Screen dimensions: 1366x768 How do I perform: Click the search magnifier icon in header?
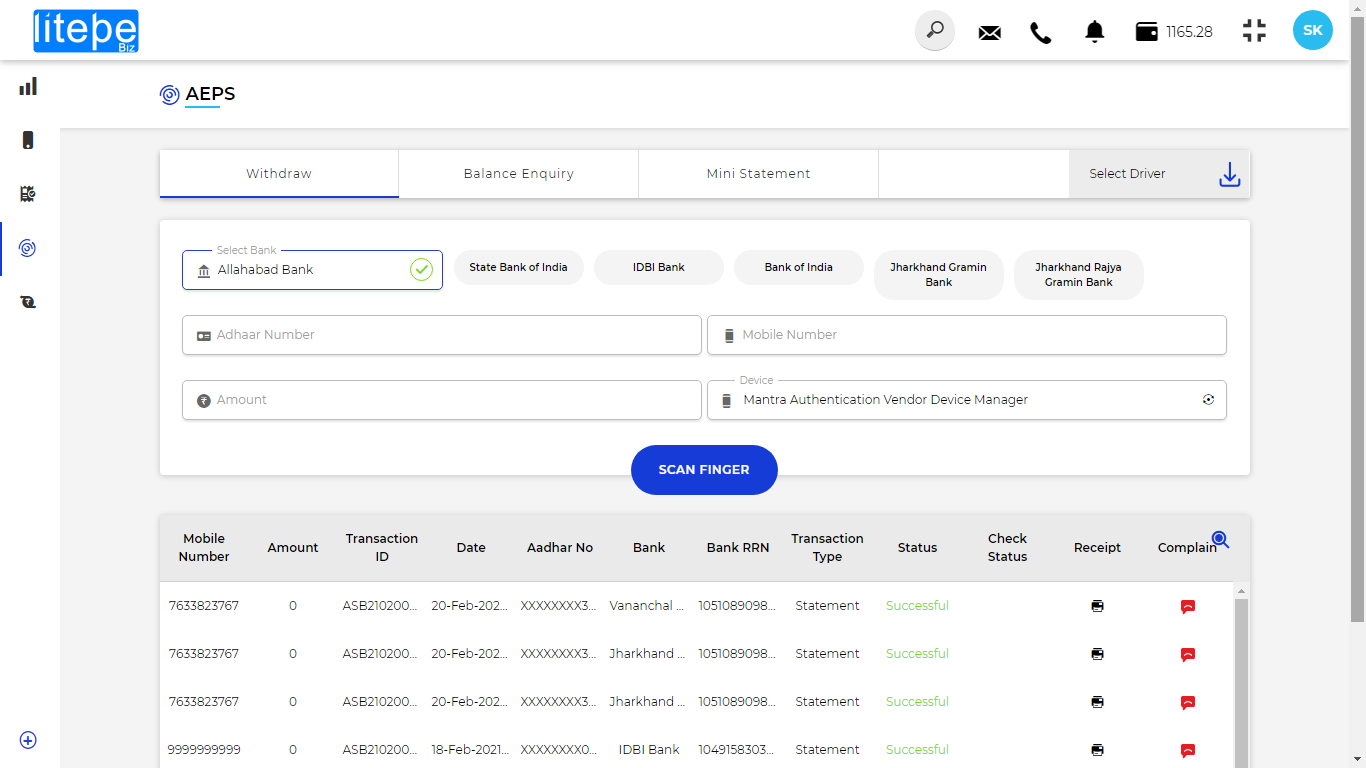935,31
